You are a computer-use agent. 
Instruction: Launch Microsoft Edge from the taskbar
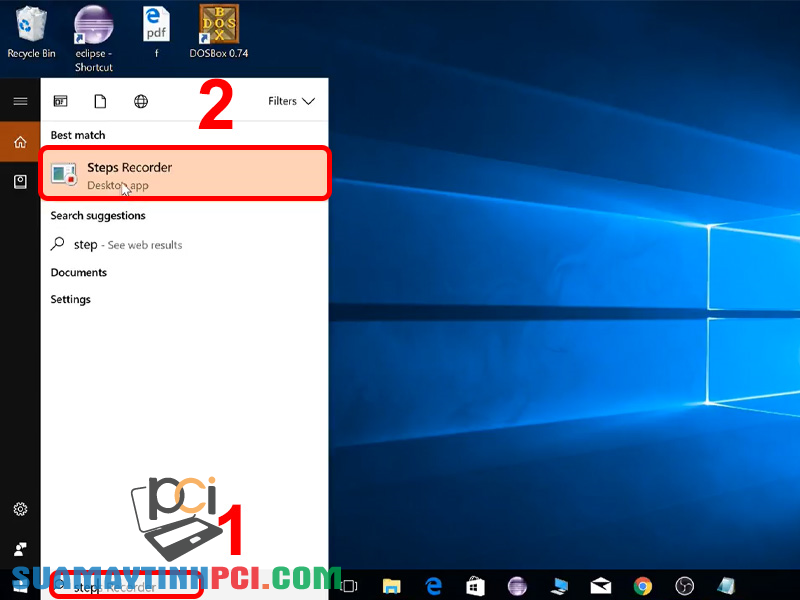pyautogui.click(x=433, y=586)
